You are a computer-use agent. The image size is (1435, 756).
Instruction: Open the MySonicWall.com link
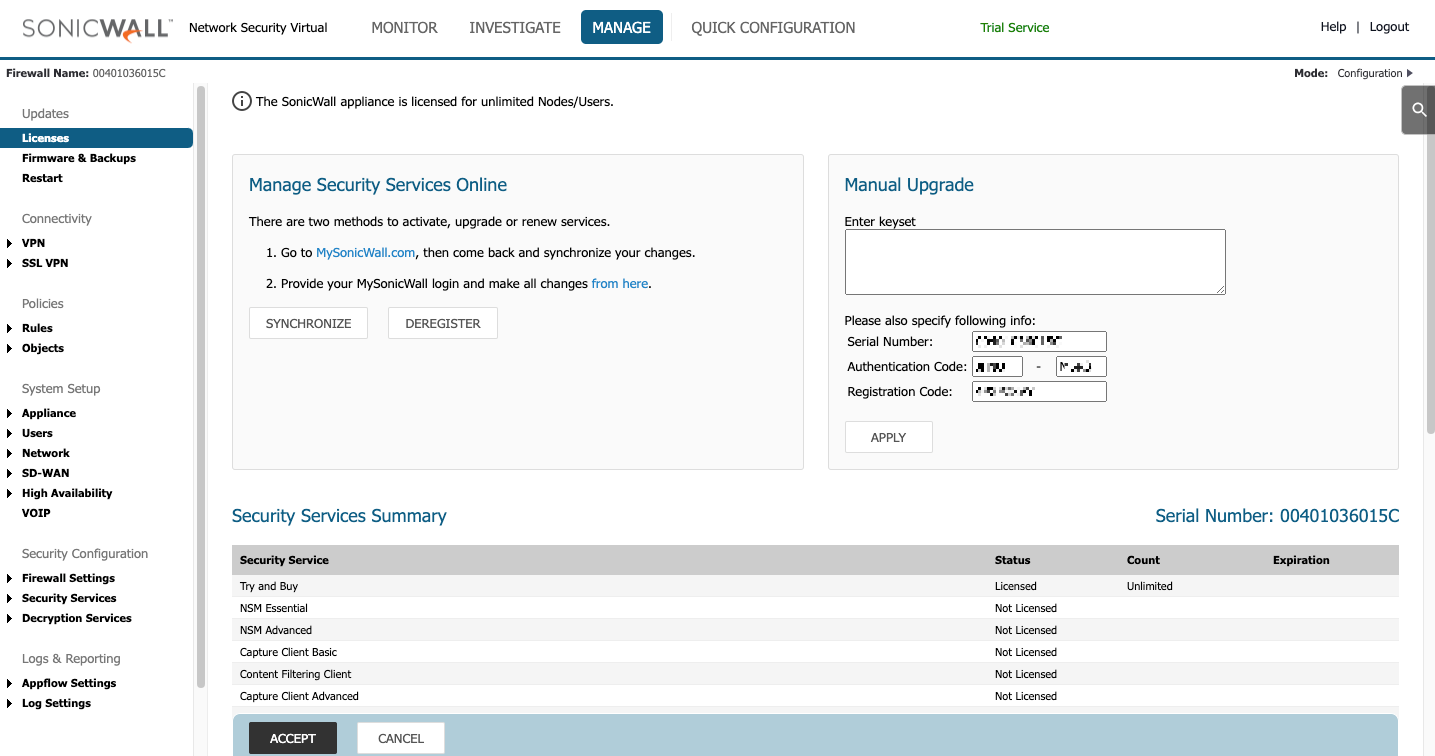365,253
